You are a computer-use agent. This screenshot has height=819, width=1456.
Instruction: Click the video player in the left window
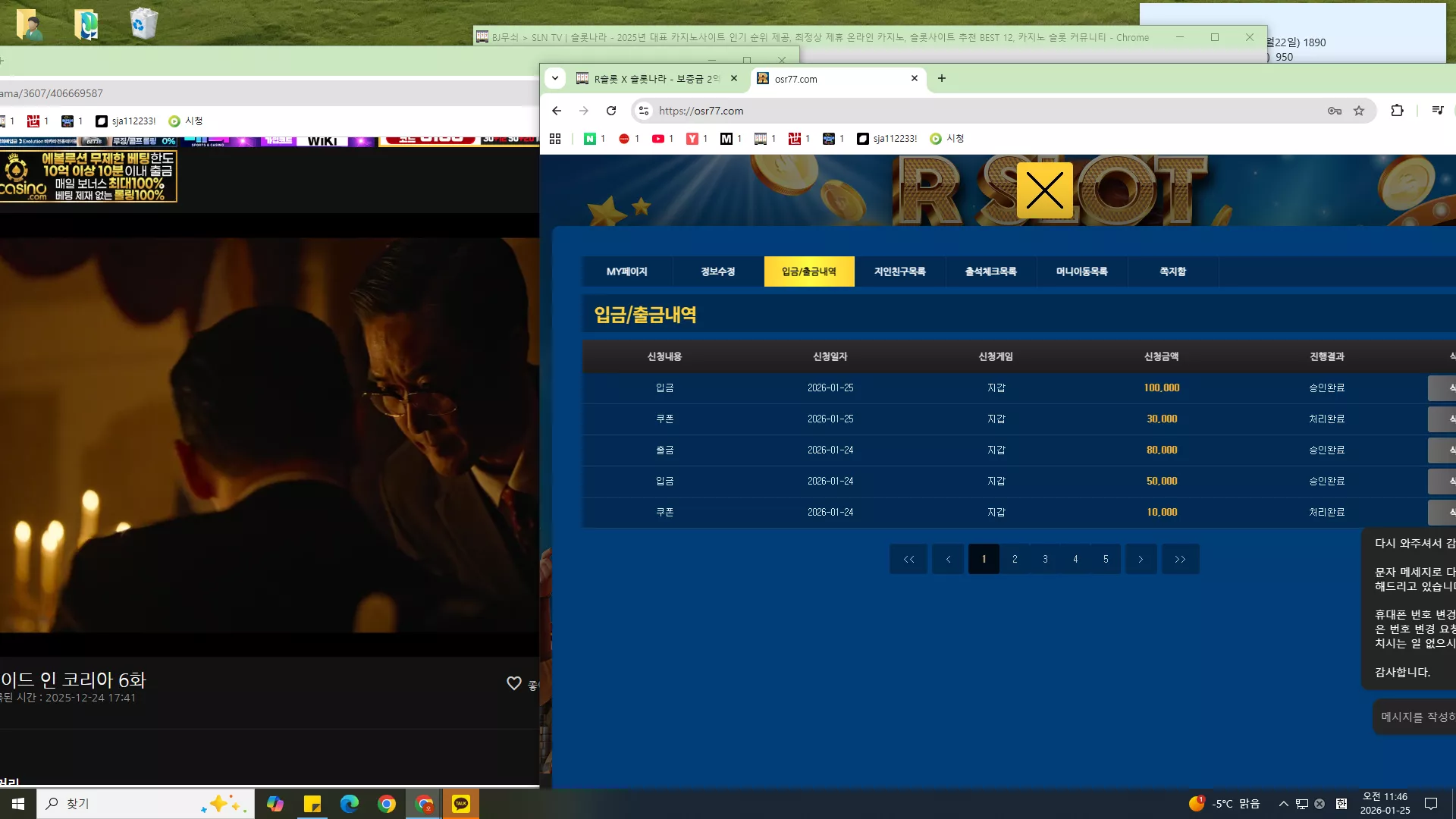coord(269,435)
